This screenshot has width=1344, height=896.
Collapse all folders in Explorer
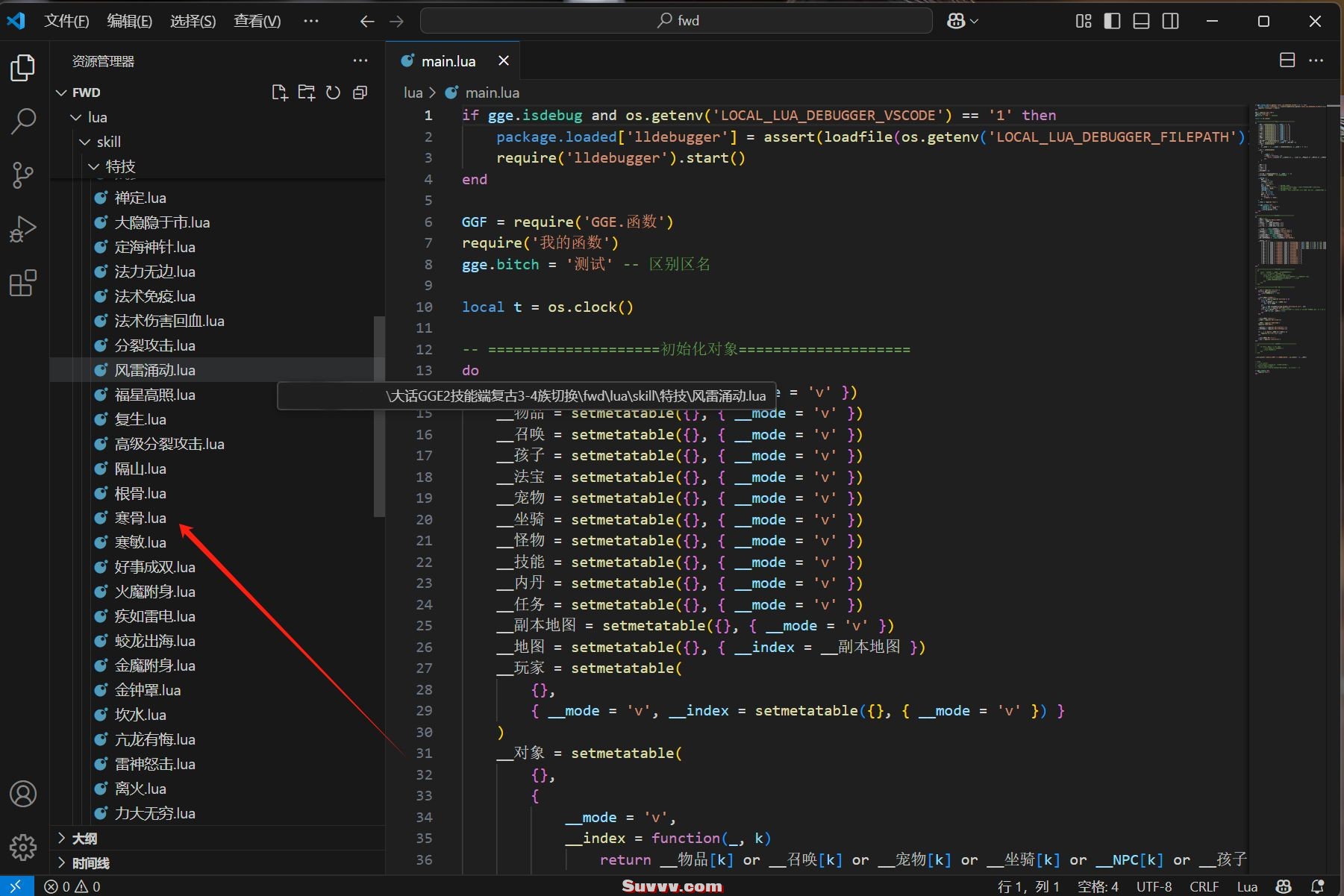point(360,93)
